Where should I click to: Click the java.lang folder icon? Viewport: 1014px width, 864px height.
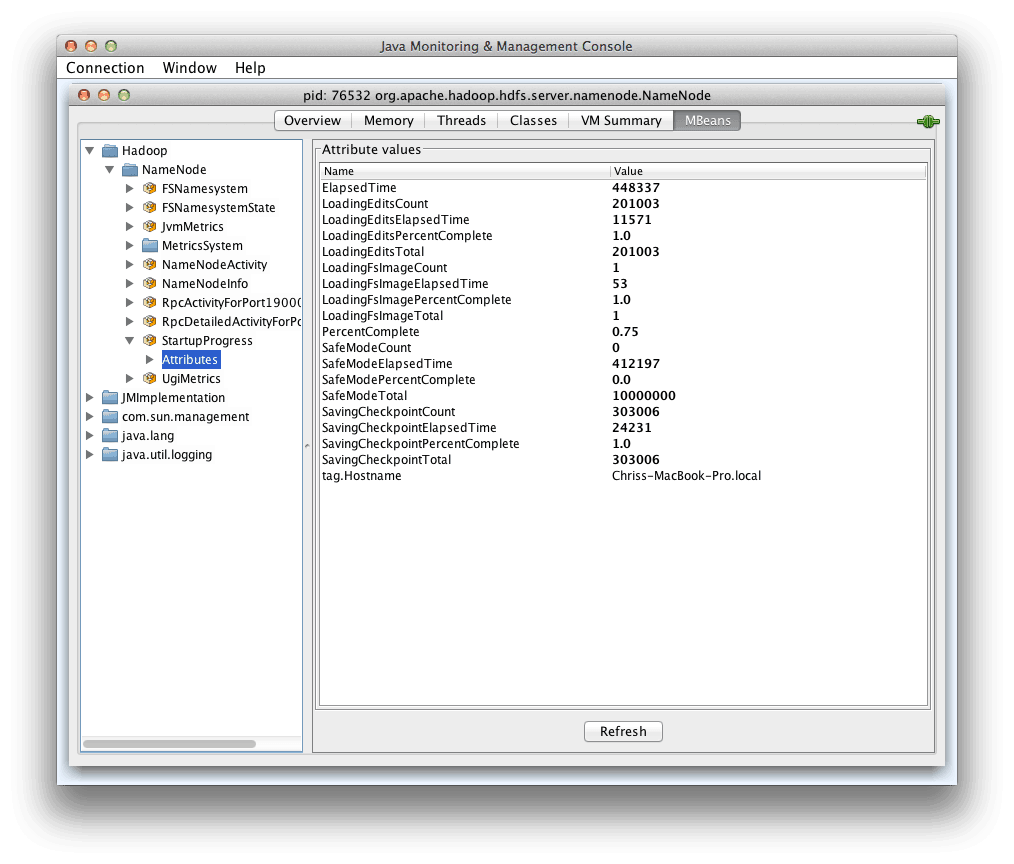(110, 436)
